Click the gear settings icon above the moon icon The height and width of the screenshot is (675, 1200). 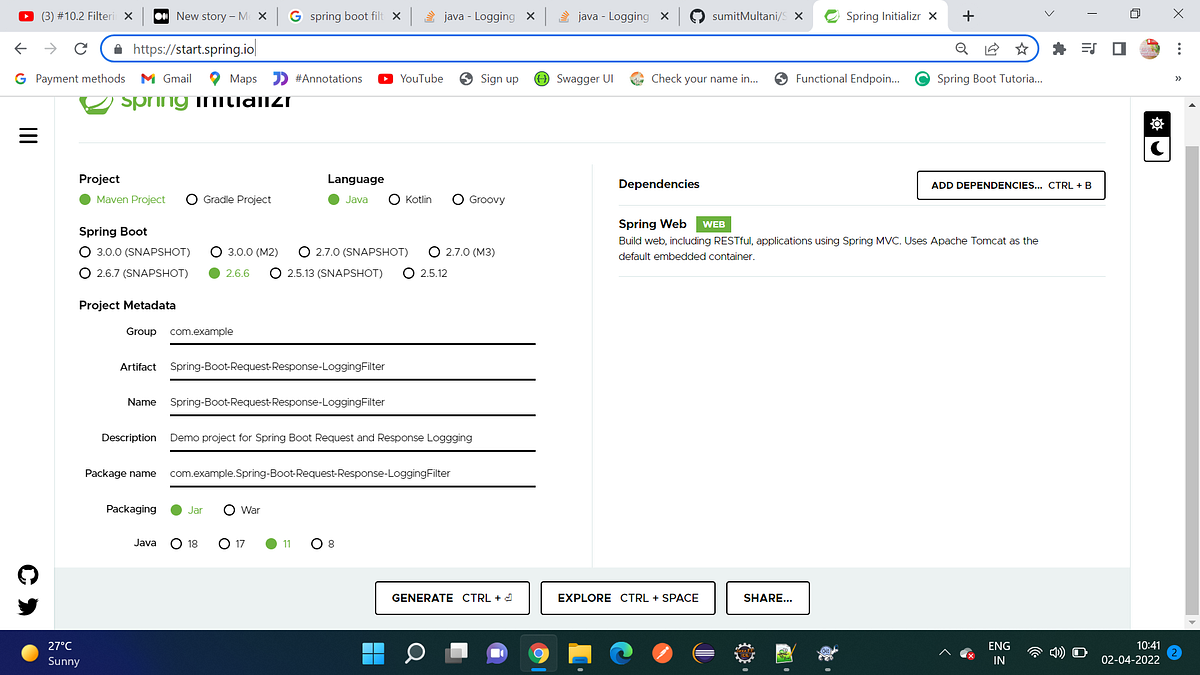1156,123
